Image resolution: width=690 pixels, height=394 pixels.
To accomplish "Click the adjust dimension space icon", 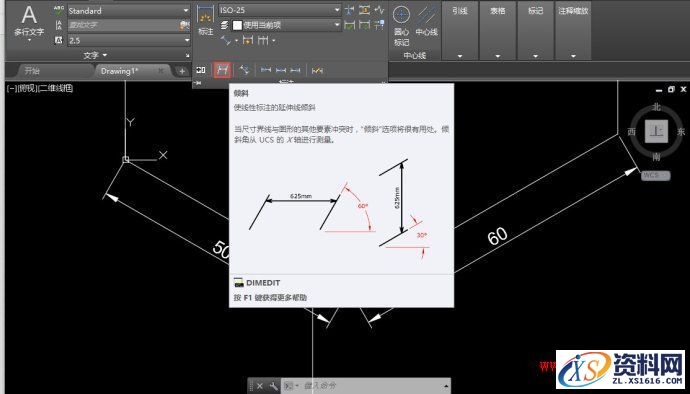I will pyautogui.click(x=364, y=10).
